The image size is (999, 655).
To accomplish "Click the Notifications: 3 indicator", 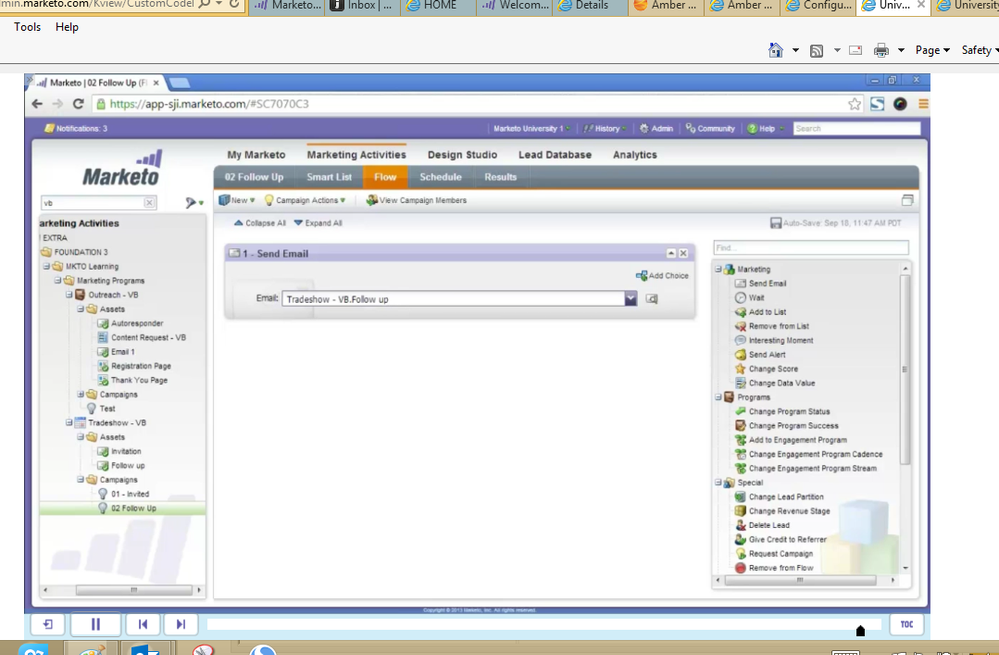I will (x=75, y=129).
